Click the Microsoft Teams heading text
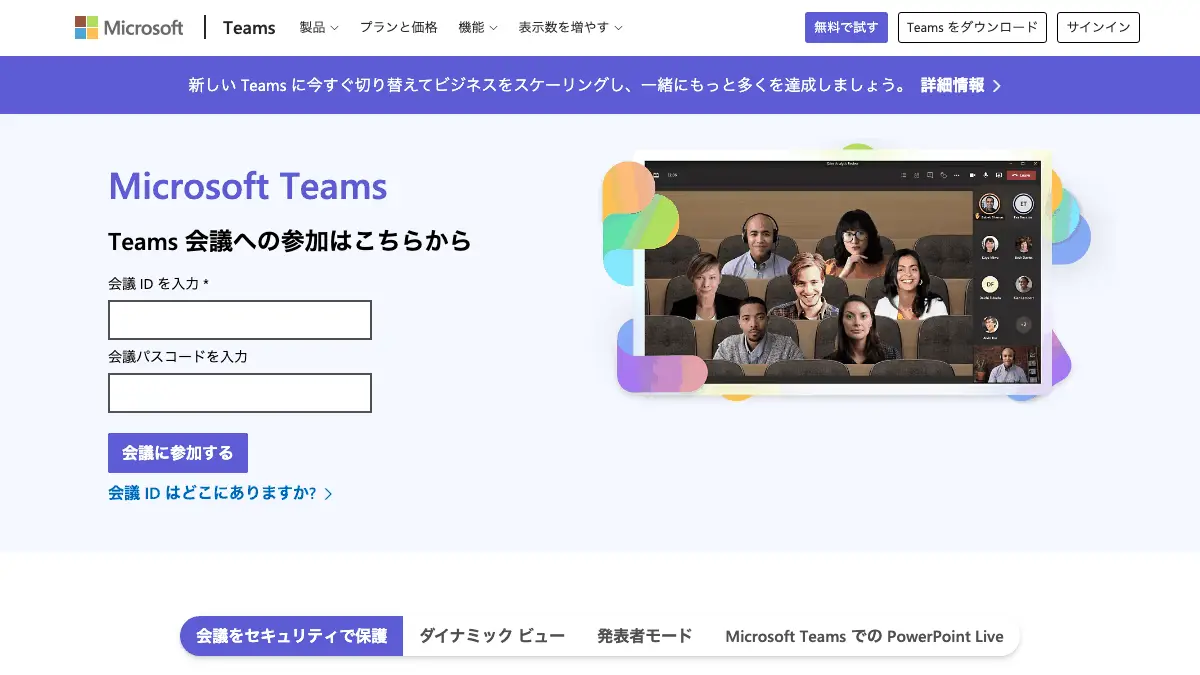 coord(248,186)
